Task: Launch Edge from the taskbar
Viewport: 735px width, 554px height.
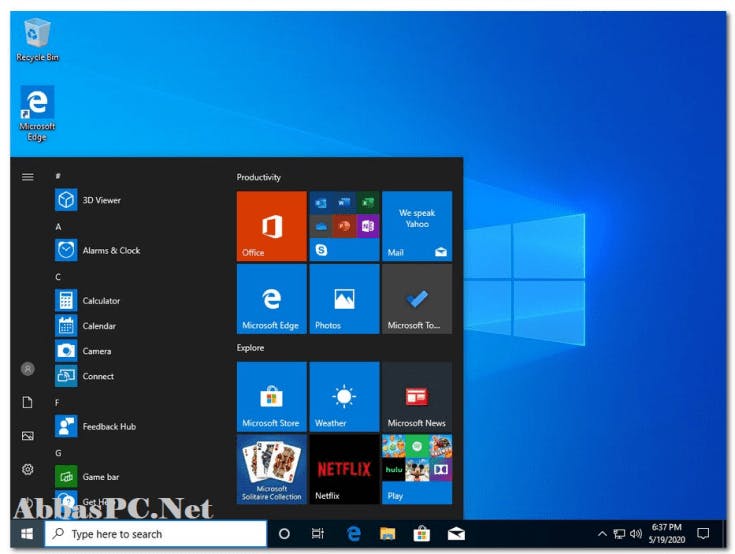Action: pos(353,533)
